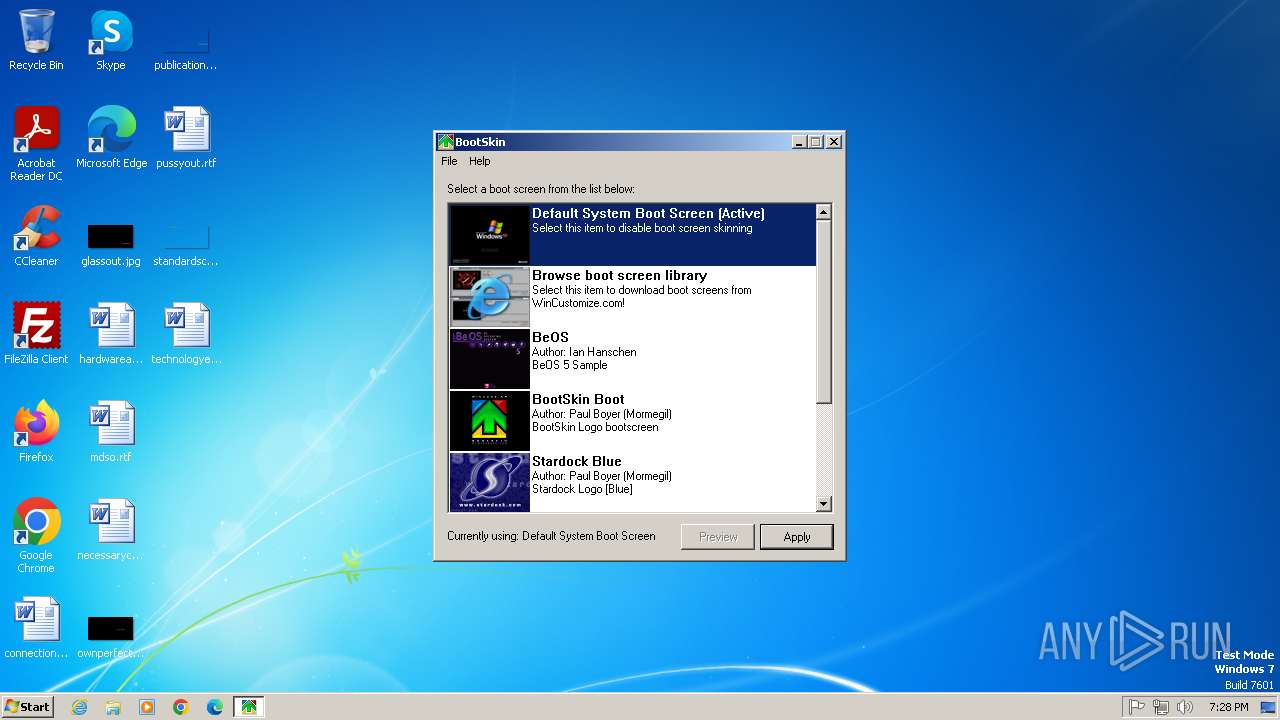Click 'Currently using: Default System Boot Screen' status text

click(551, 536)
